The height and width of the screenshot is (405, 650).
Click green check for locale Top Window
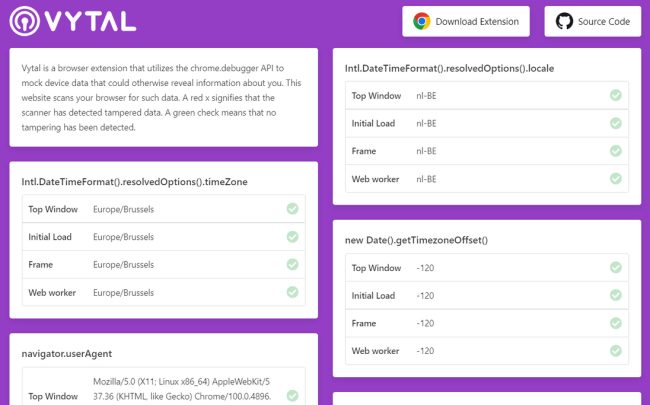click(616, 95)
